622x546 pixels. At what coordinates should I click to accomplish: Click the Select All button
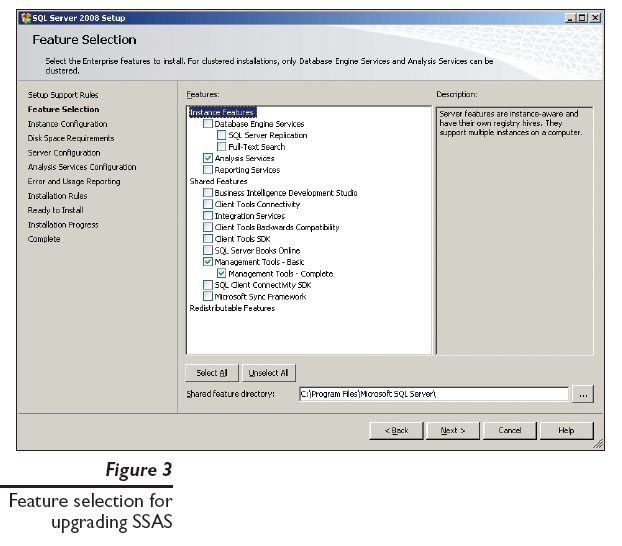212,373
